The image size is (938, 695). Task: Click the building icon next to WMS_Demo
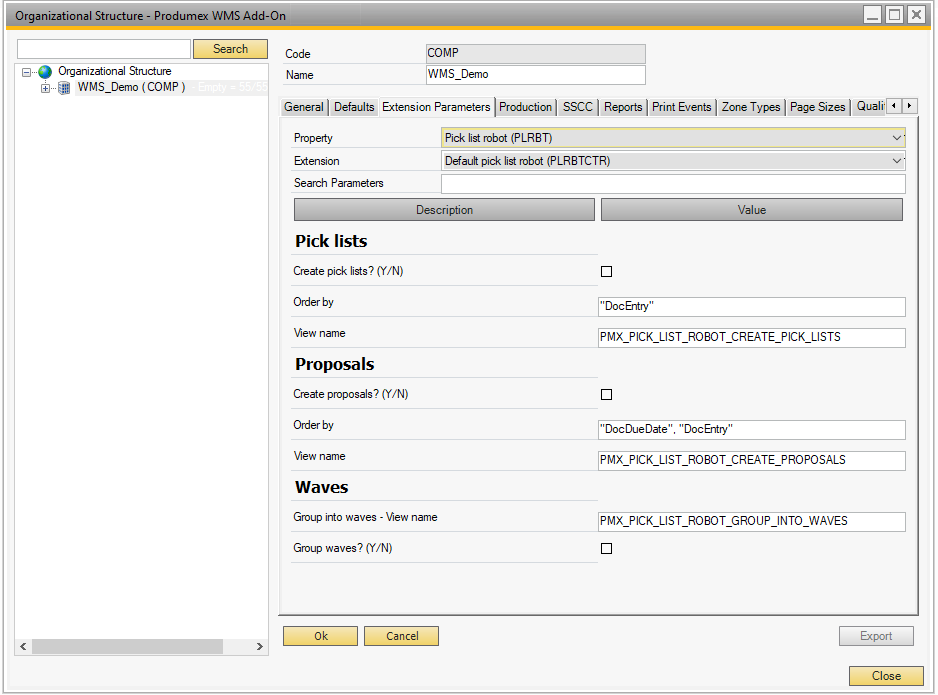(x=64, y=88)
